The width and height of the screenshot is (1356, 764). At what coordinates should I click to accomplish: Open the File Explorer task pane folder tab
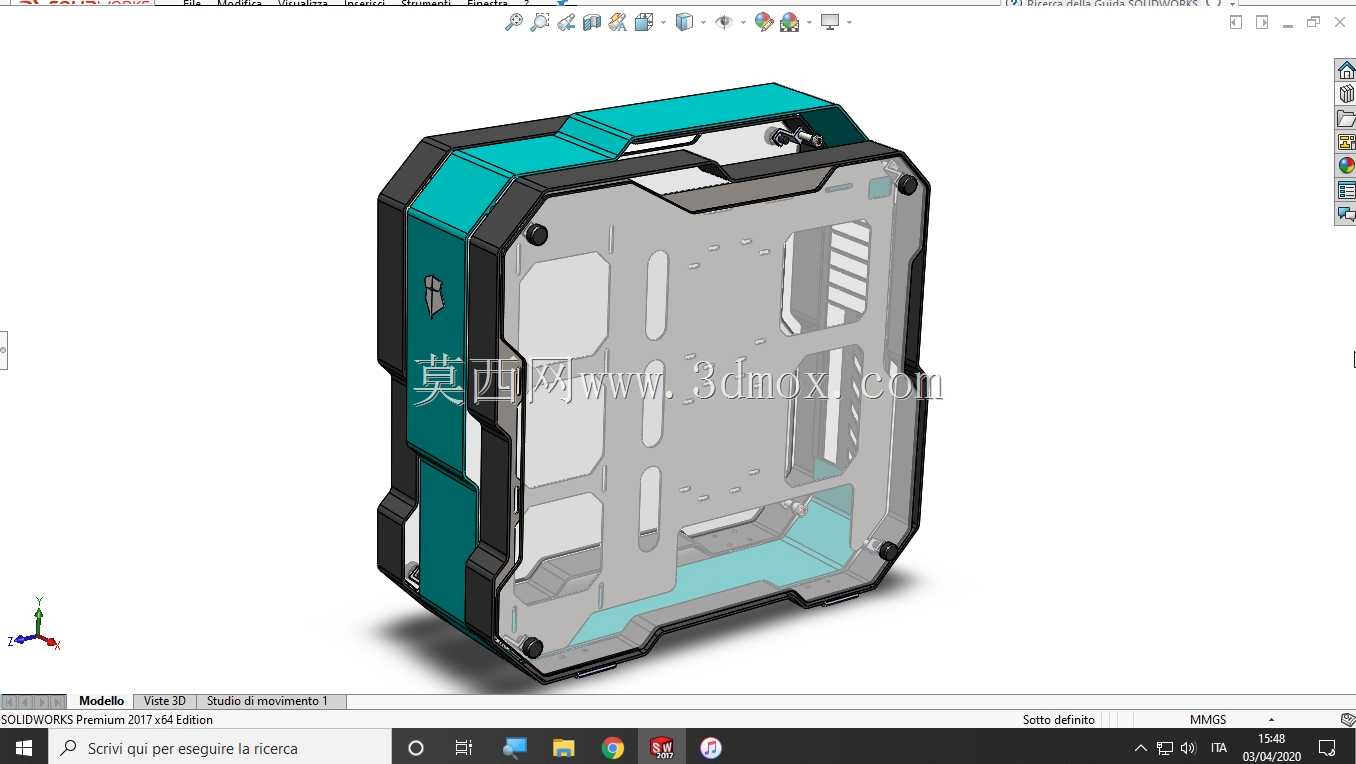(x=1346, y=118)
